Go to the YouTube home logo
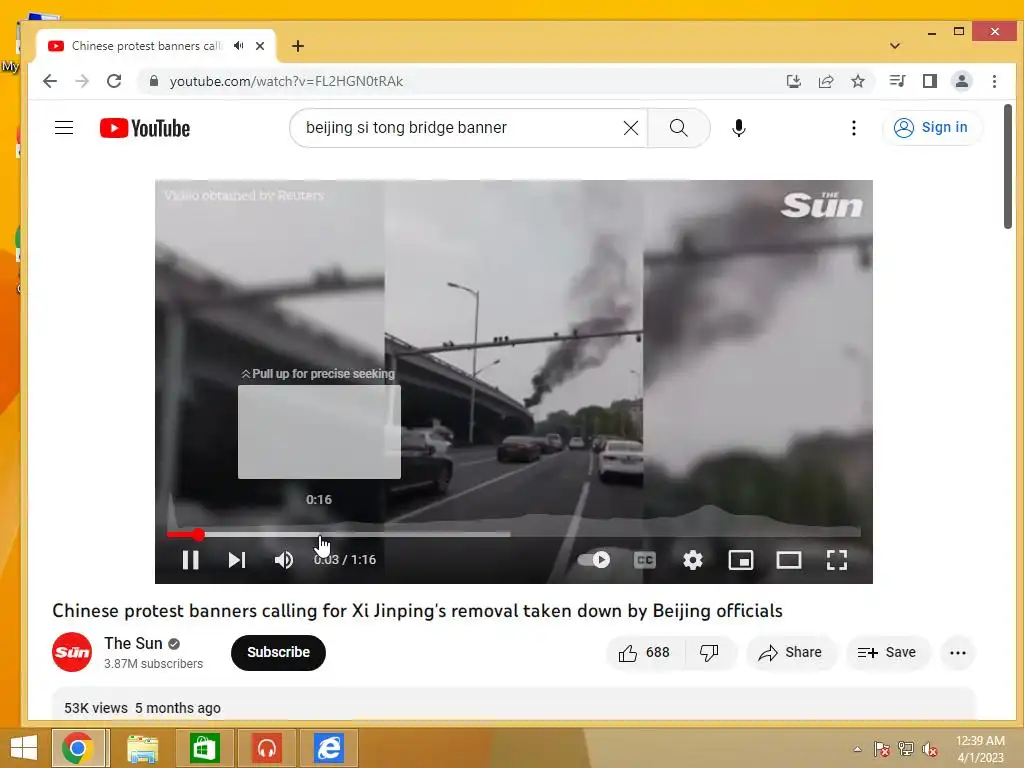The height and width of the screenshot is (768, 1024). (145, 128)
